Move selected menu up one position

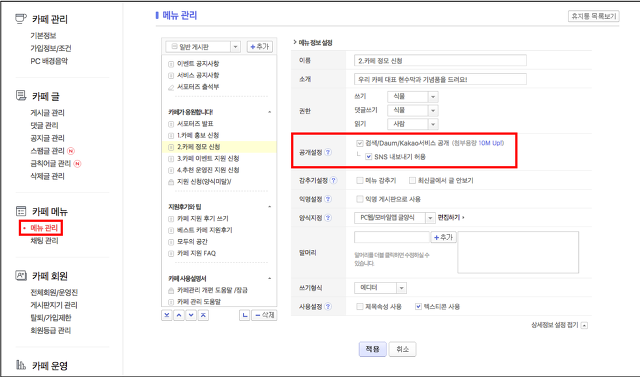[179, 315]
